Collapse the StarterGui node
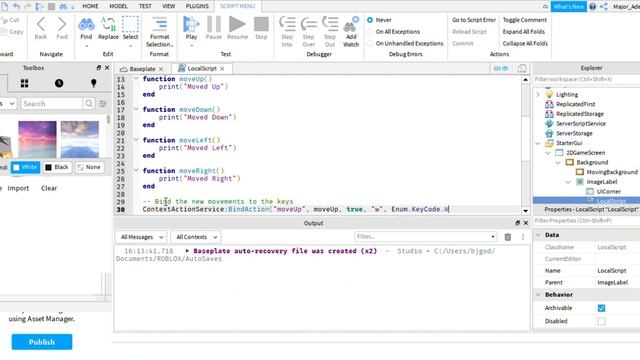640x360 pixels. 538,143
